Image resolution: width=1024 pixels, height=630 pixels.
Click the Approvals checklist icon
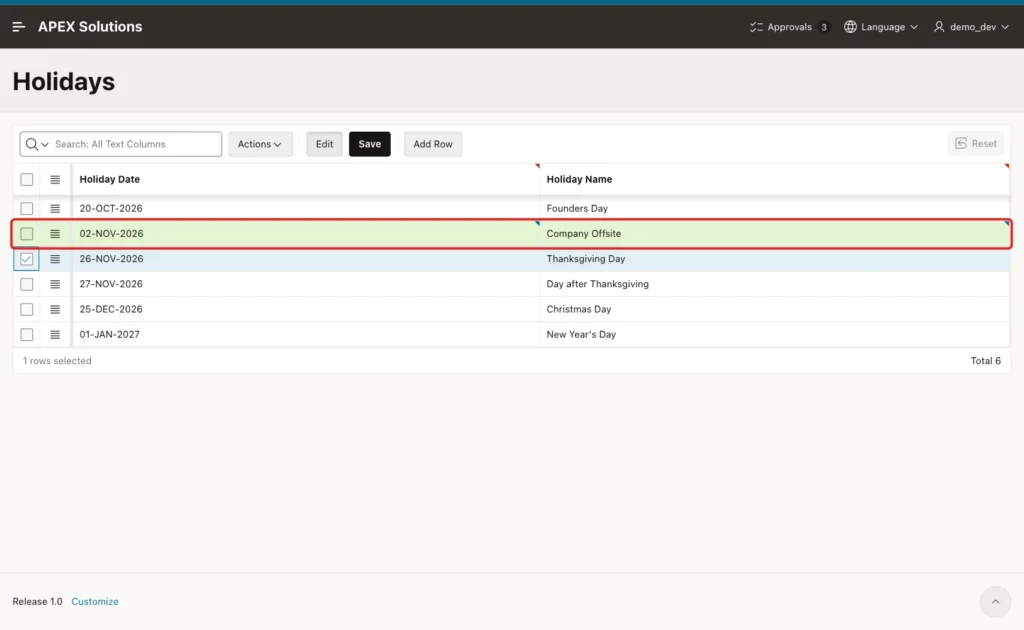pos(756,27)
